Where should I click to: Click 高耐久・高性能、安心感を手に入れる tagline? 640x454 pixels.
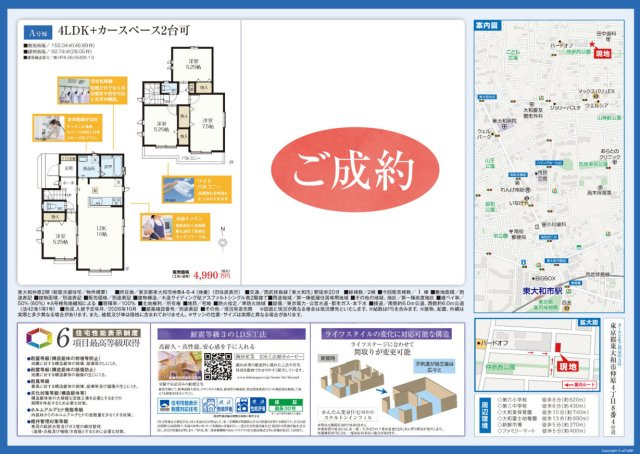click(x=206, y=346)
